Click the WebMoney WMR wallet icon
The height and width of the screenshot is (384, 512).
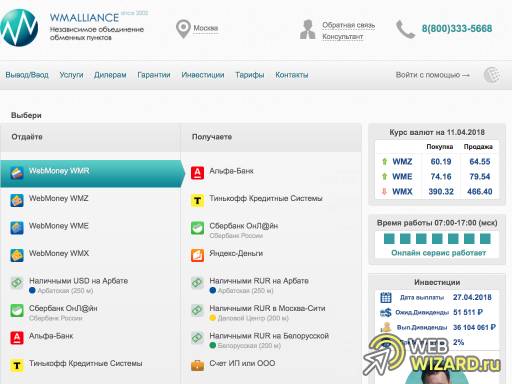[17, 173]
